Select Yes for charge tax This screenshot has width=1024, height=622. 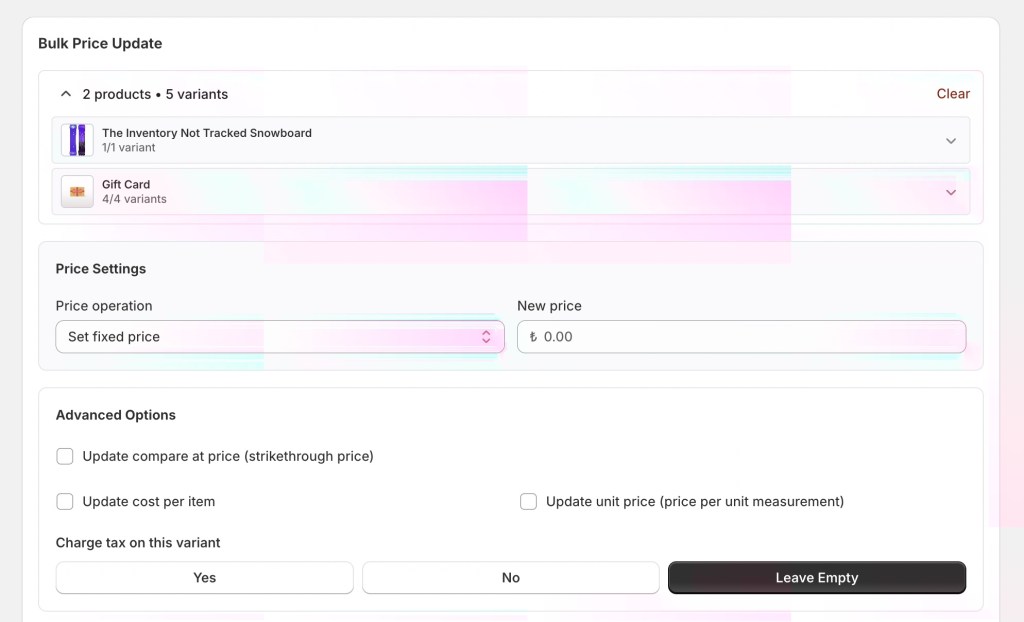point(204,578)
